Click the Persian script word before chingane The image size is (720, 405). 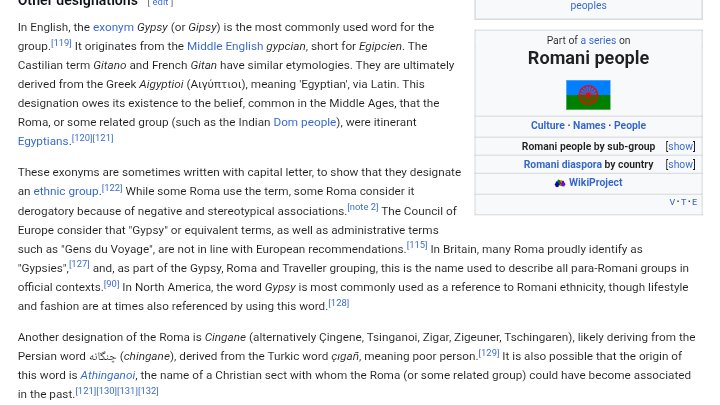(x=102, y=356)
